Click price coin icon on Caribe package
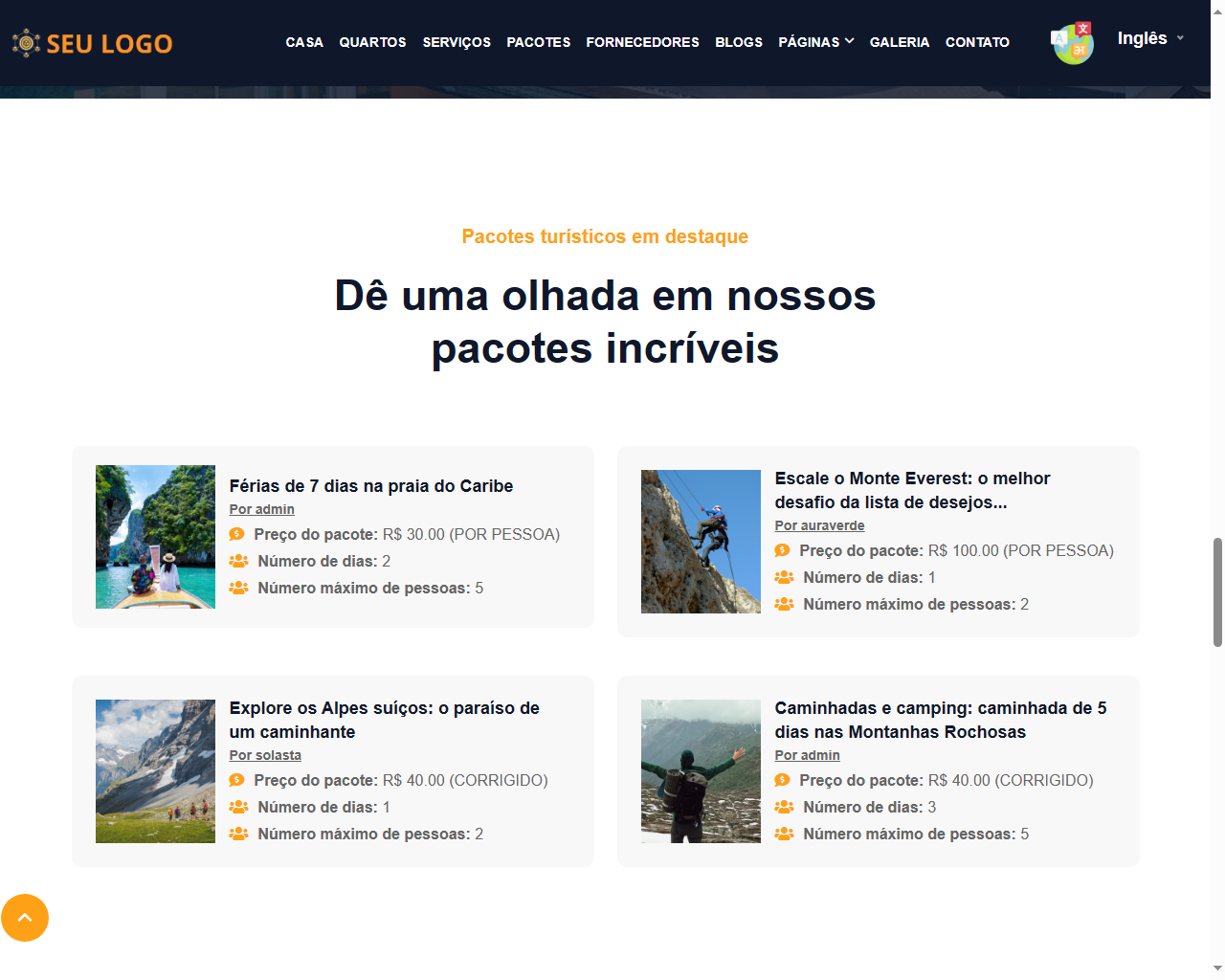This screenshot has height=980, width=1225. [x=237, y=534]
